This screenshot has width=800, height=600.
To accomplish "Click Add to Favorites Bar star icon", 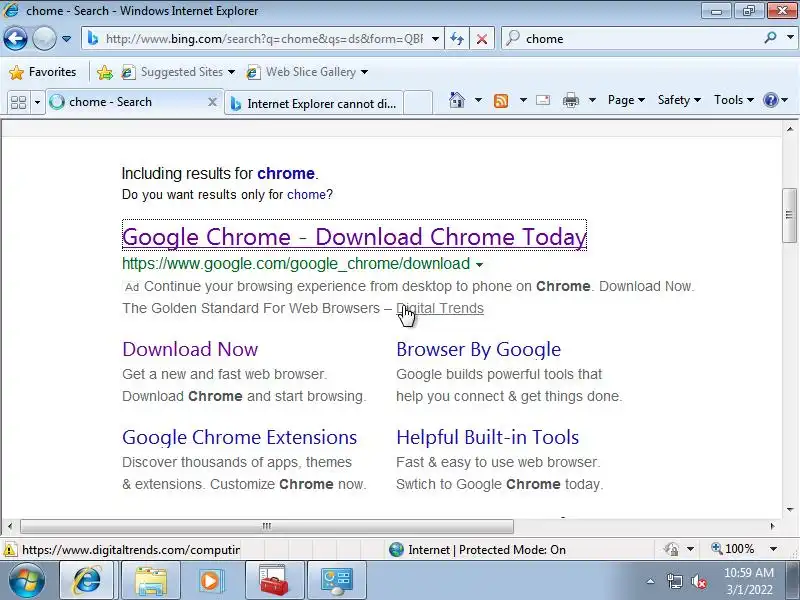I will (x=105, y=72).
